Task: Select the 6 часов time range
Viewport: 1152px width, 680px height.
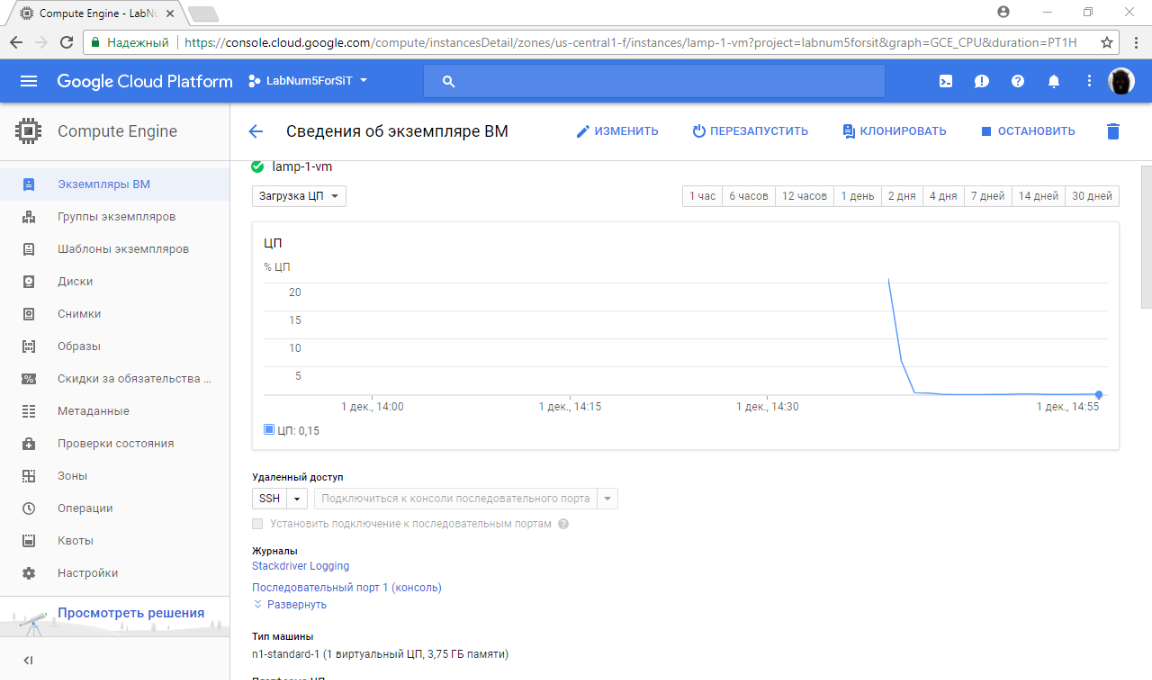Action: click(x=749, y=196)
